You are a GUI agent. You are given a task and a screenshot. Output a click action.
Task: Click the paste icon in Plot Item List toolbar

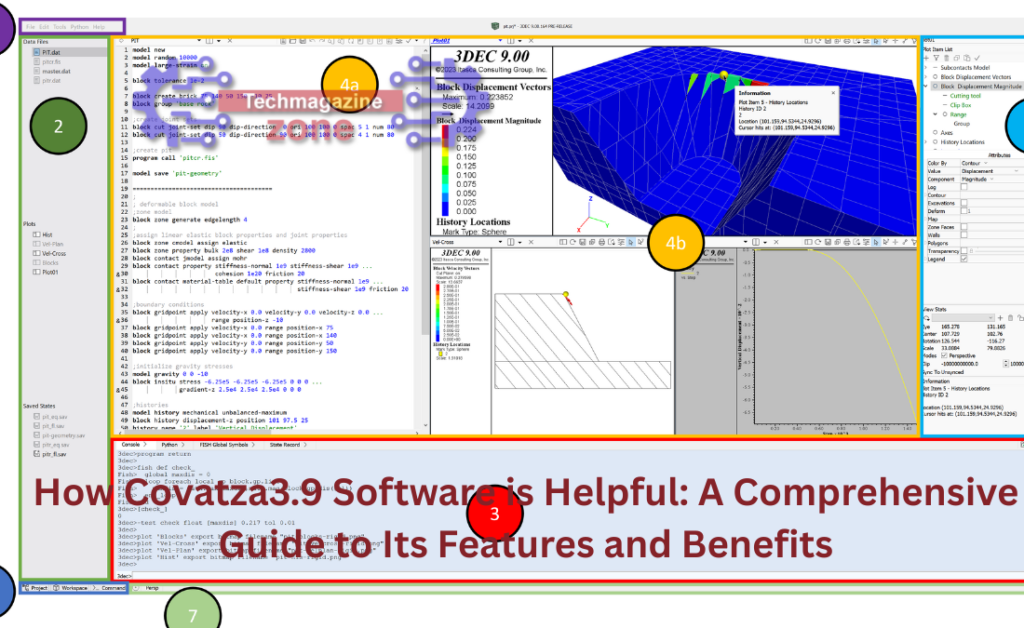pyautogui.click(x=967, y=58)
